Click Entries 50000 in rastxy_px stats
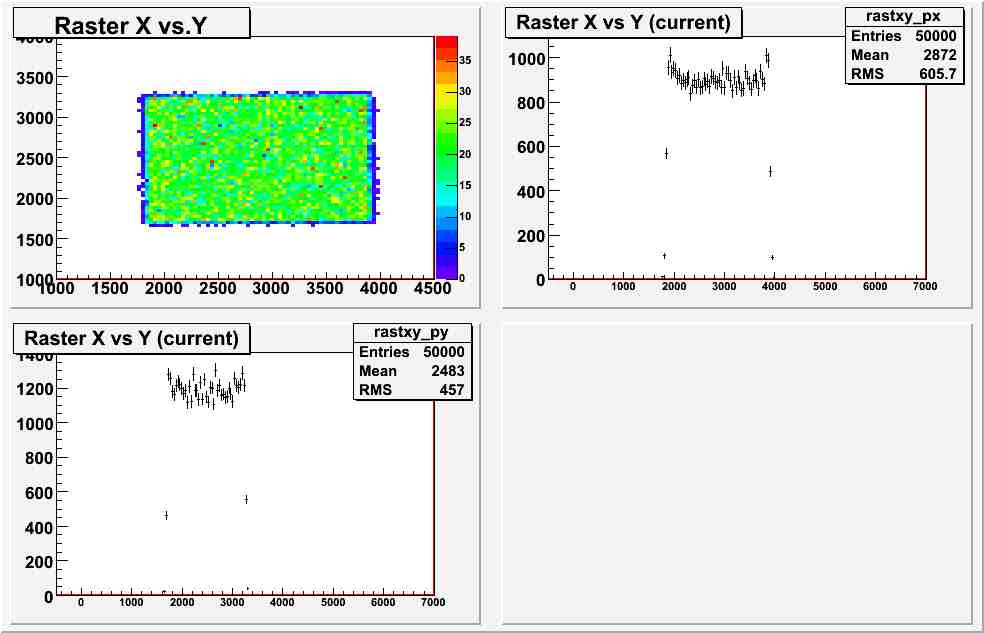The height and width of the screenshot is (633, 984). coord(904,36)
